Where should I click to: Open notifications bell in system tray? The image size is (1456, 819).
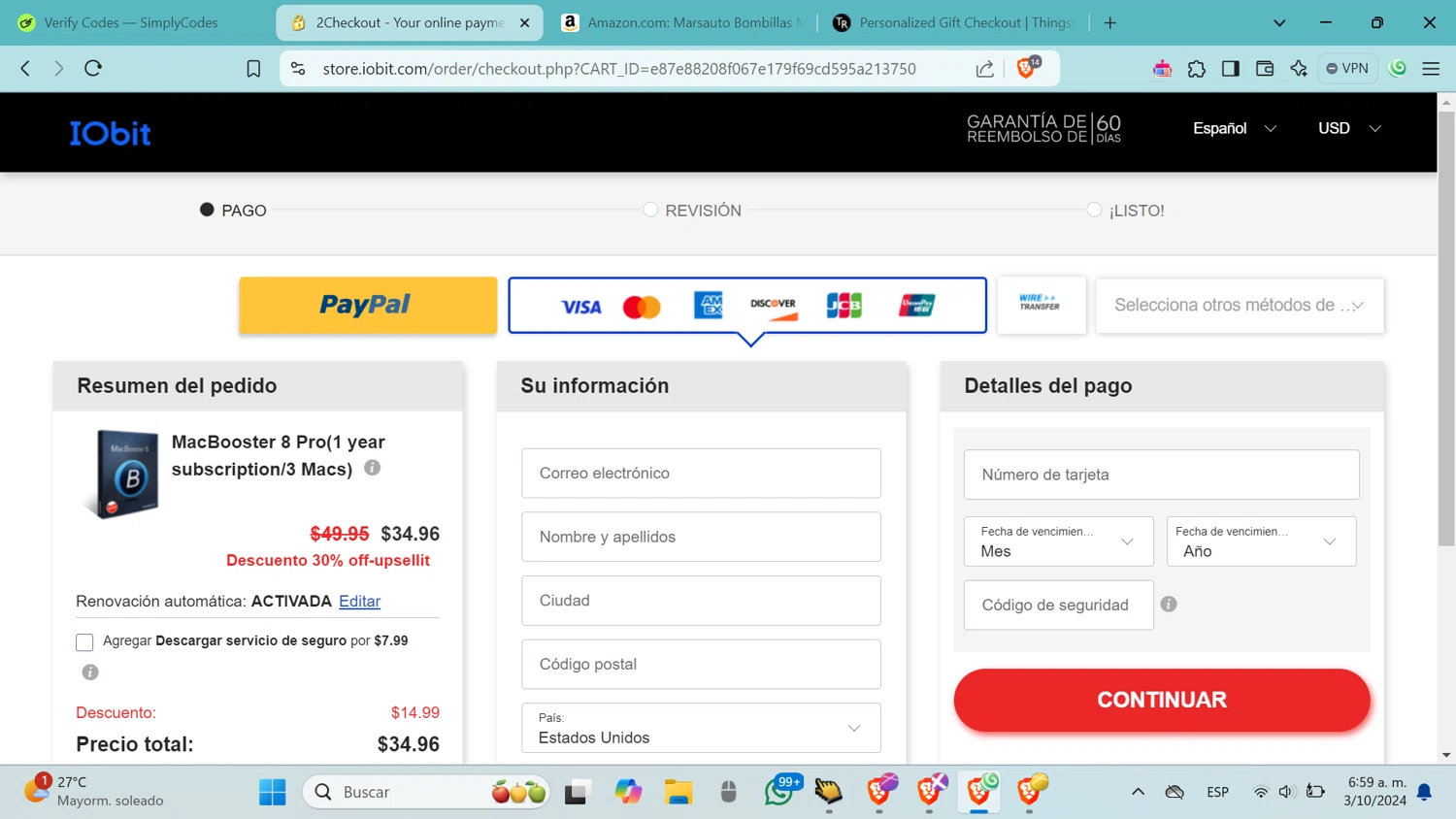pos(1424,792)
